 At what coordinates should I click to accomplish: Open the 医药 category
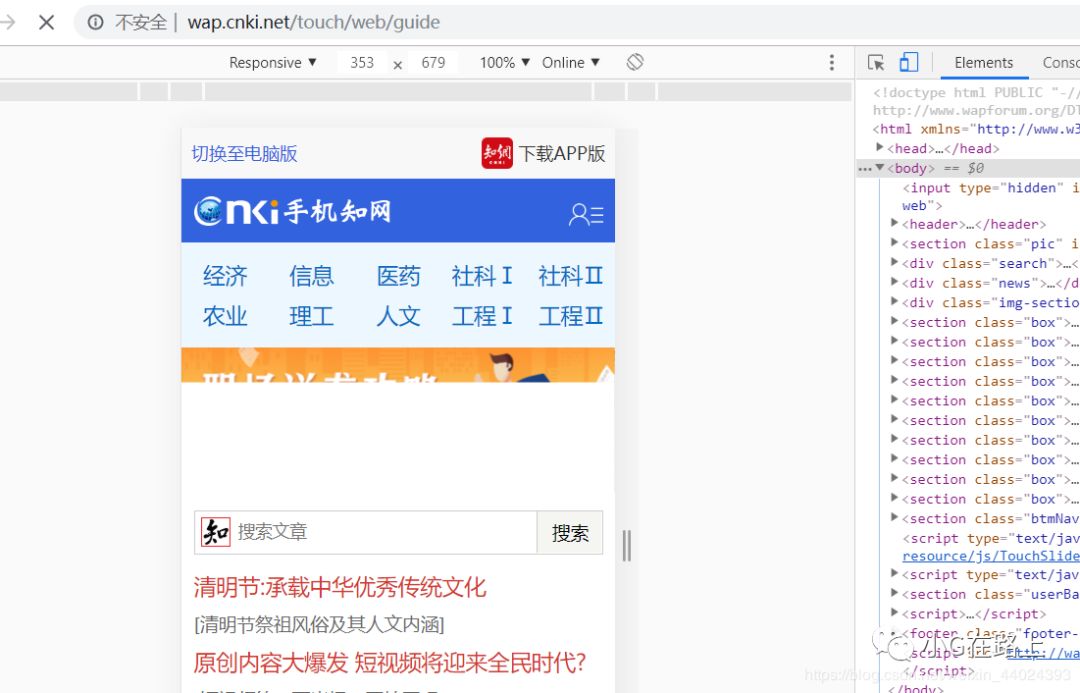pyautogui.click(x=398, y=276)
